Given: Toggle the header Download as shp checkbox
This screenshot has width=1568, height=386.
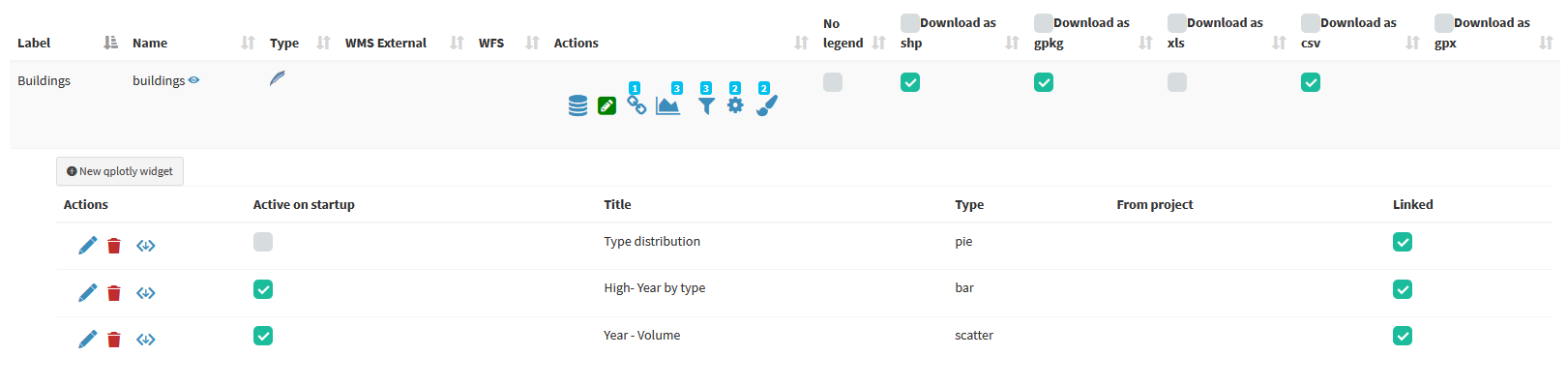Looking at the screenshot, I should (909, 22).
